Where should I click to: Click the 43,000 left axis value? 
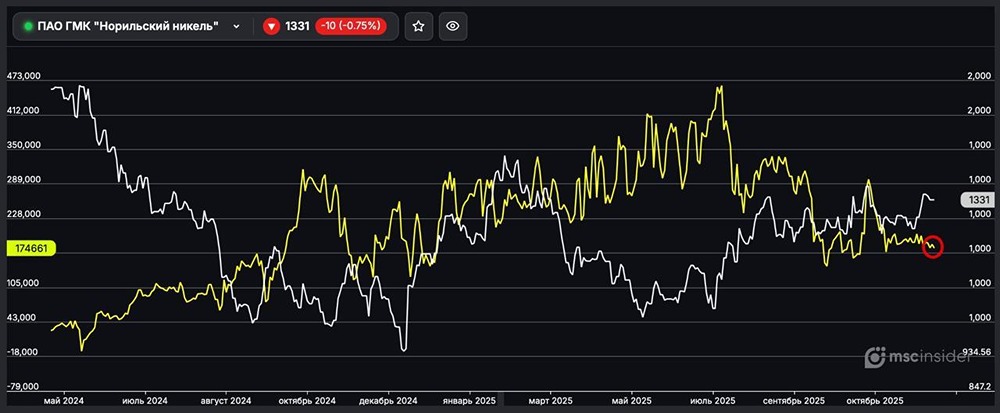coord(23,317)
